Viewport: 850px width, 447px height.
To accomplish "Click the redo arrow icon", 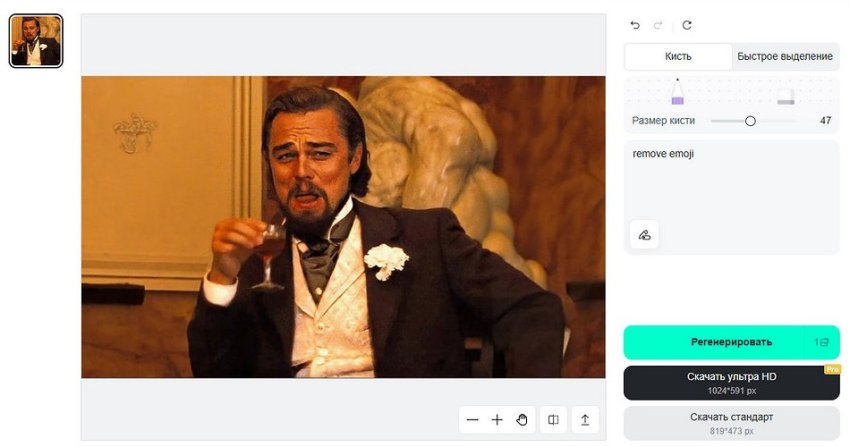I will tap(660, 25).
